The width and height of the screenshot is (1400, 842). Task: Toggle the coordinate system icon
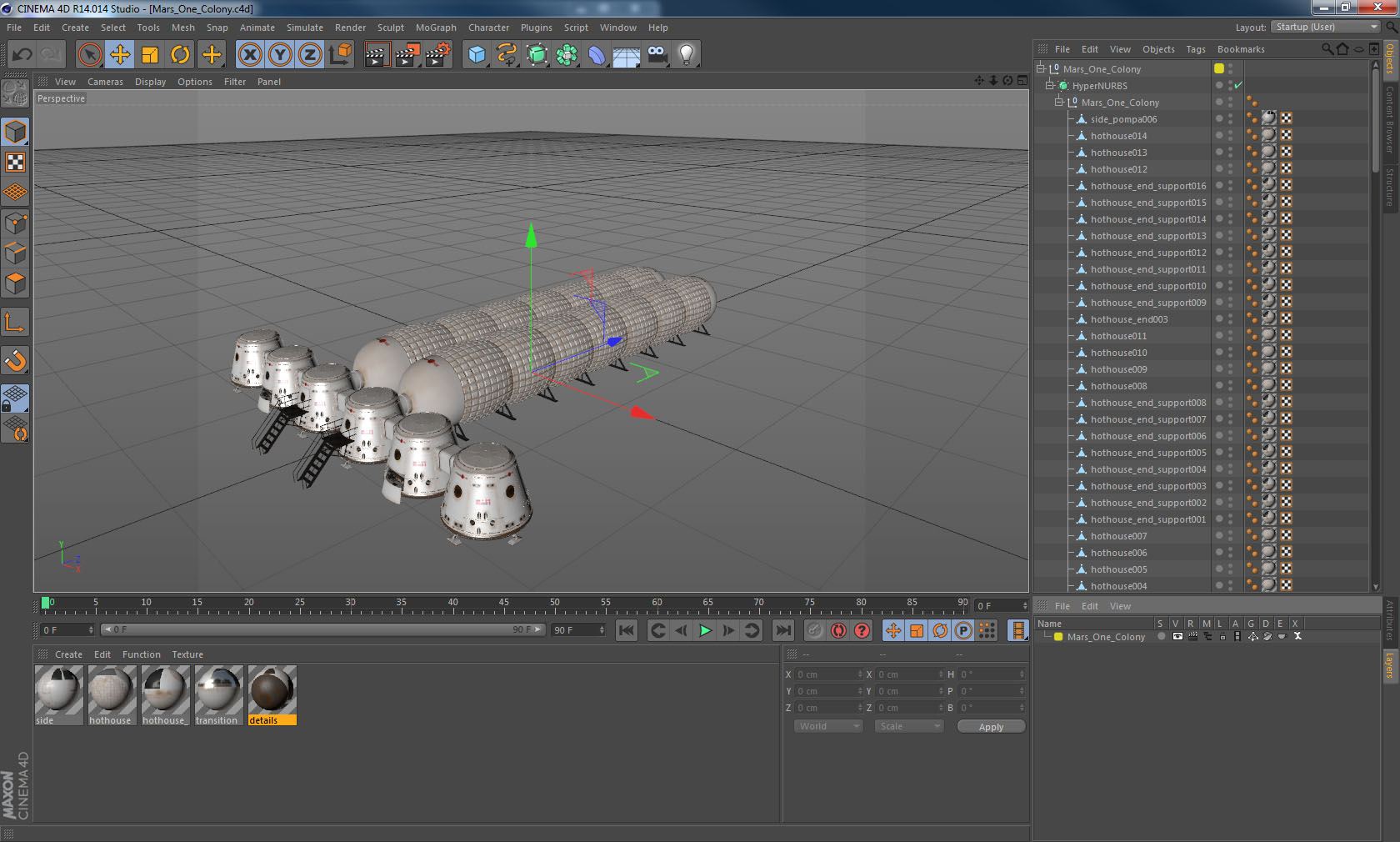click(x=340, y=55)
